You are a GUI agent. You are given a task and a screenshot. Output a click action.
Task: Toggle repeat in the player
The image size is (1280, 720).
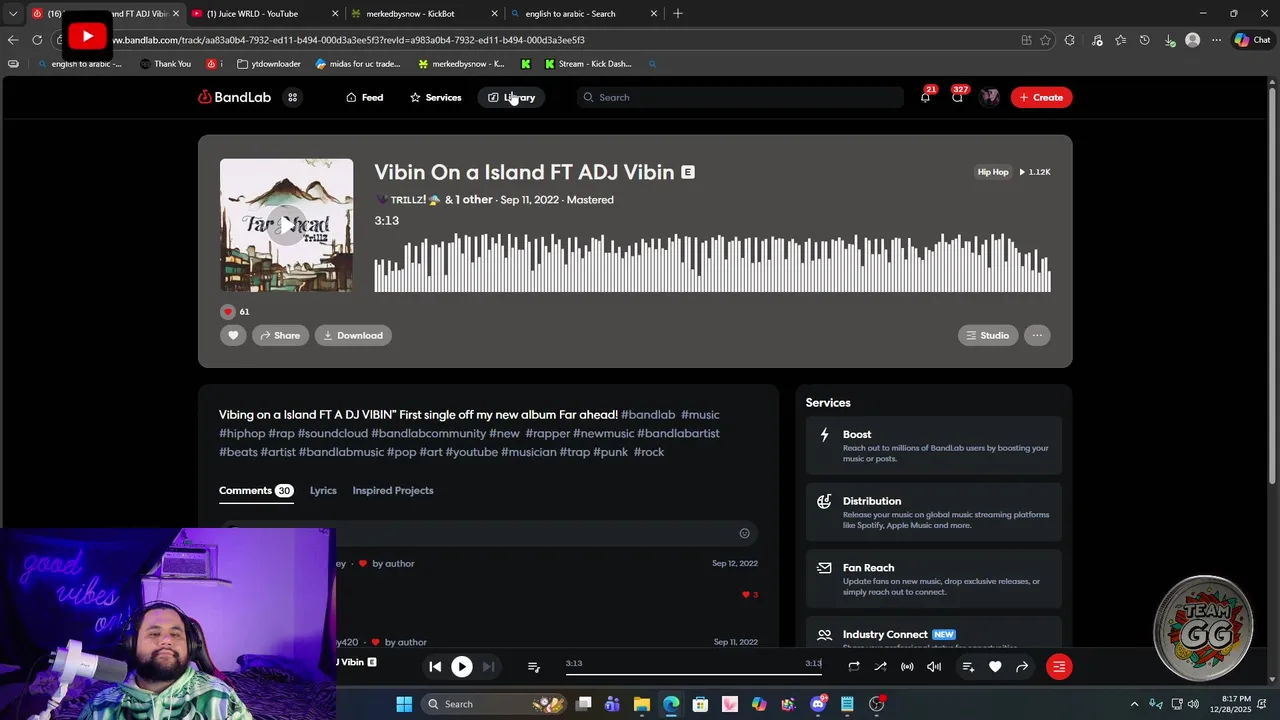854,667
